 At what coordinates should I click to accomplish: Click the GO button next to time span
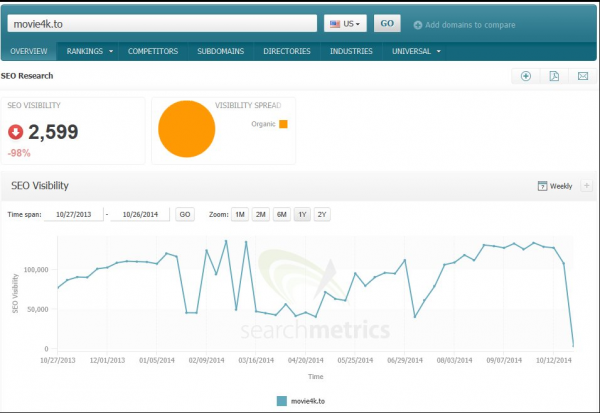click(185, 214)
